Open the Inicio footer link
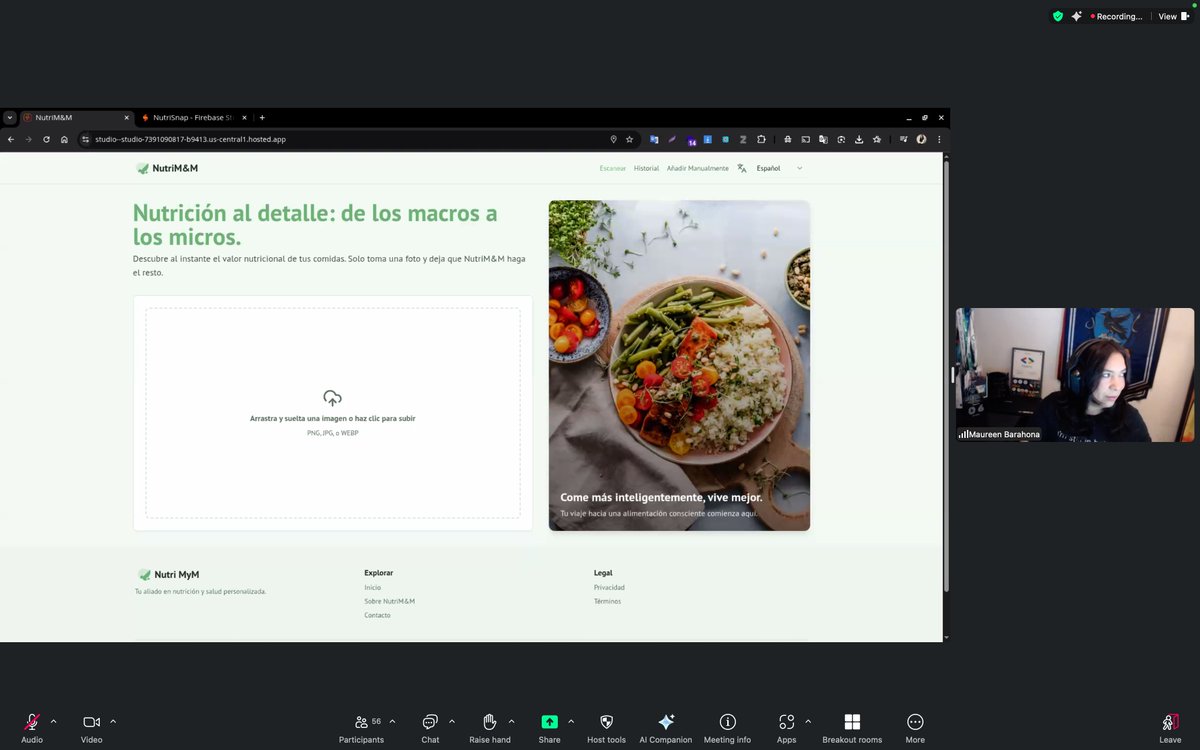 tap(372, 588)
